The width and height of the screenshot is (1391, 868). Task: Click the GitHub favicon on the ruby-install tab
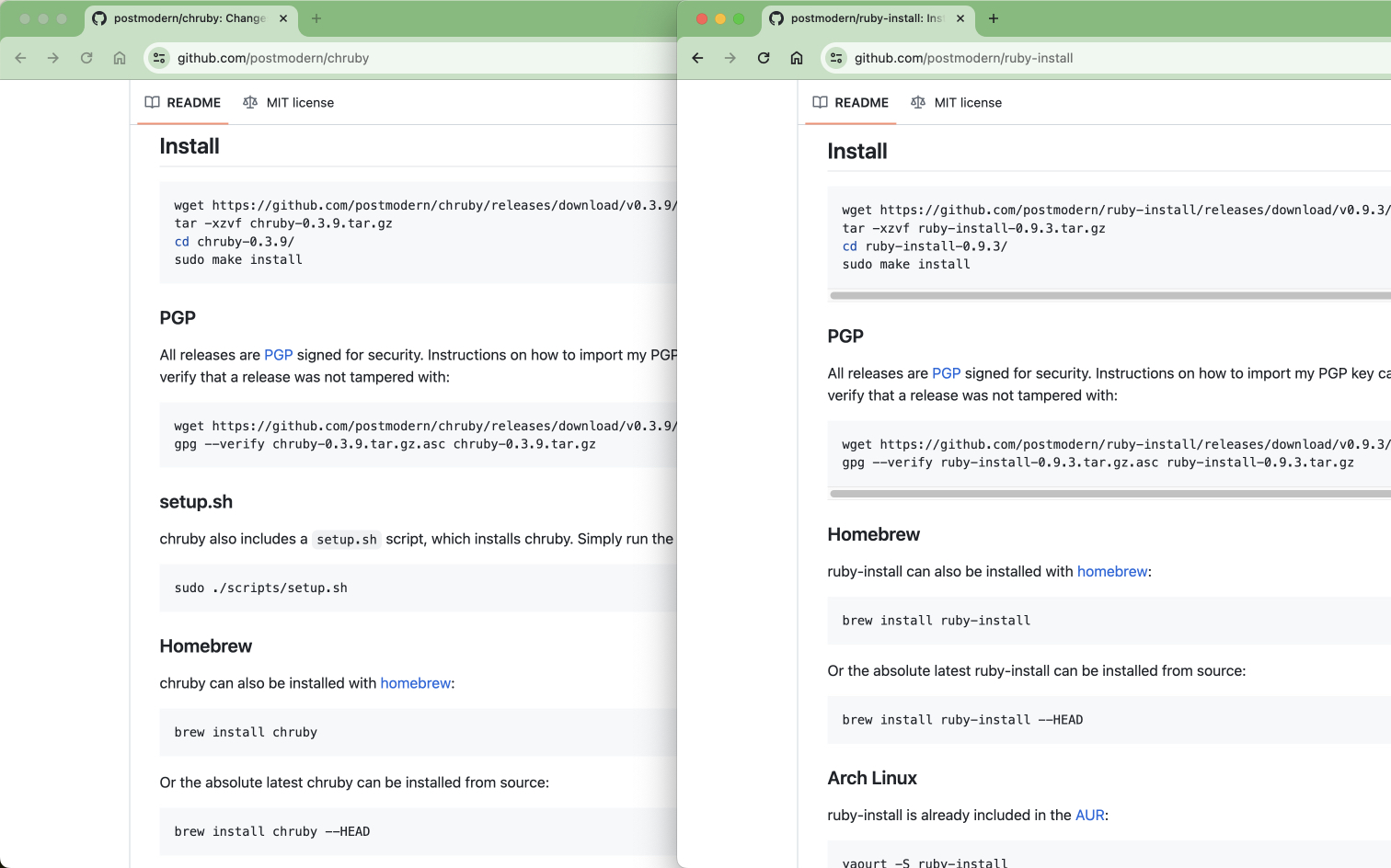pos(776,18)
